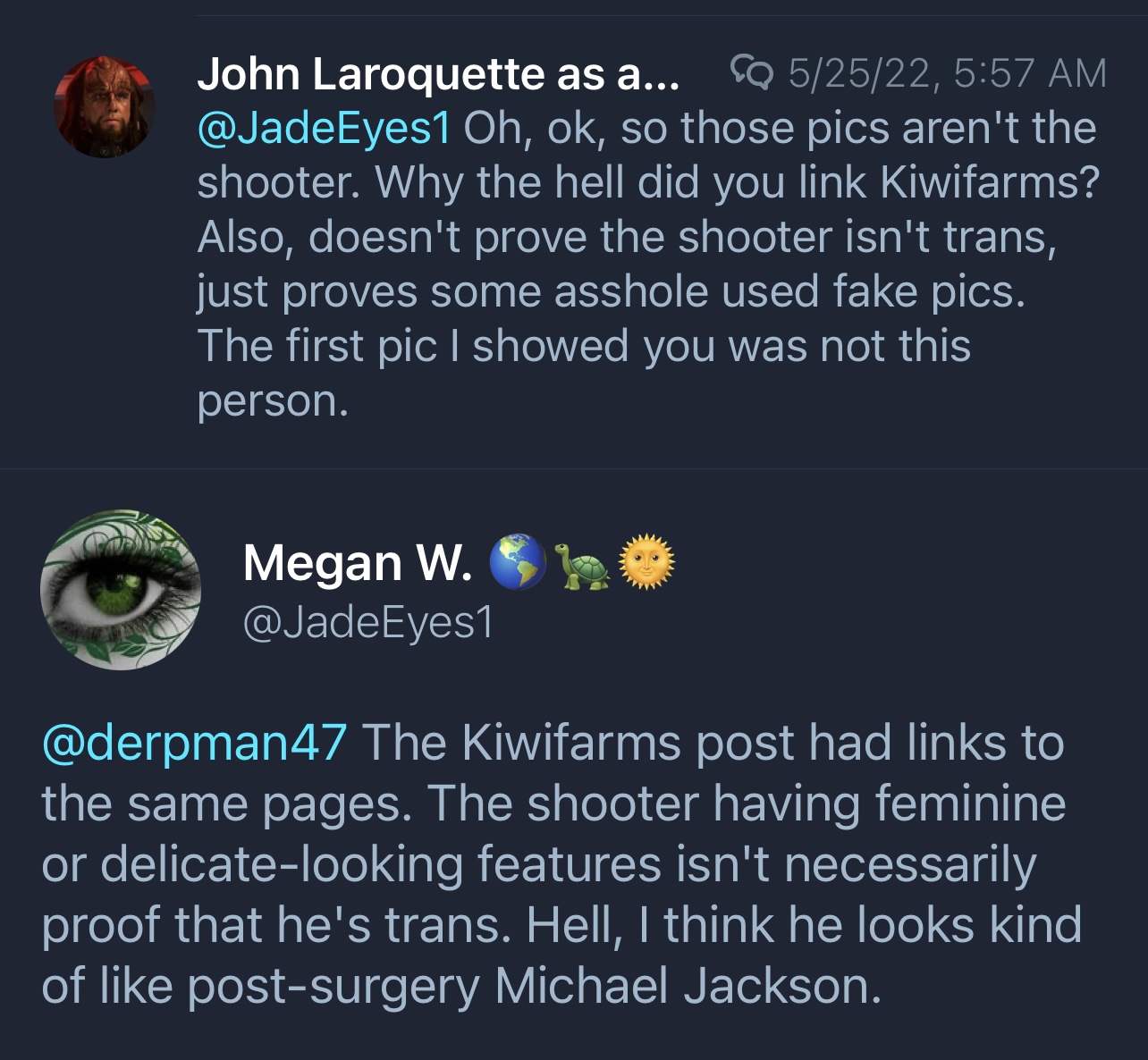Viewport: 1148px width, 1060px height.
Task: Tap the @JadeEyes1 handle under Megan W.
Action: click(367, 622)
